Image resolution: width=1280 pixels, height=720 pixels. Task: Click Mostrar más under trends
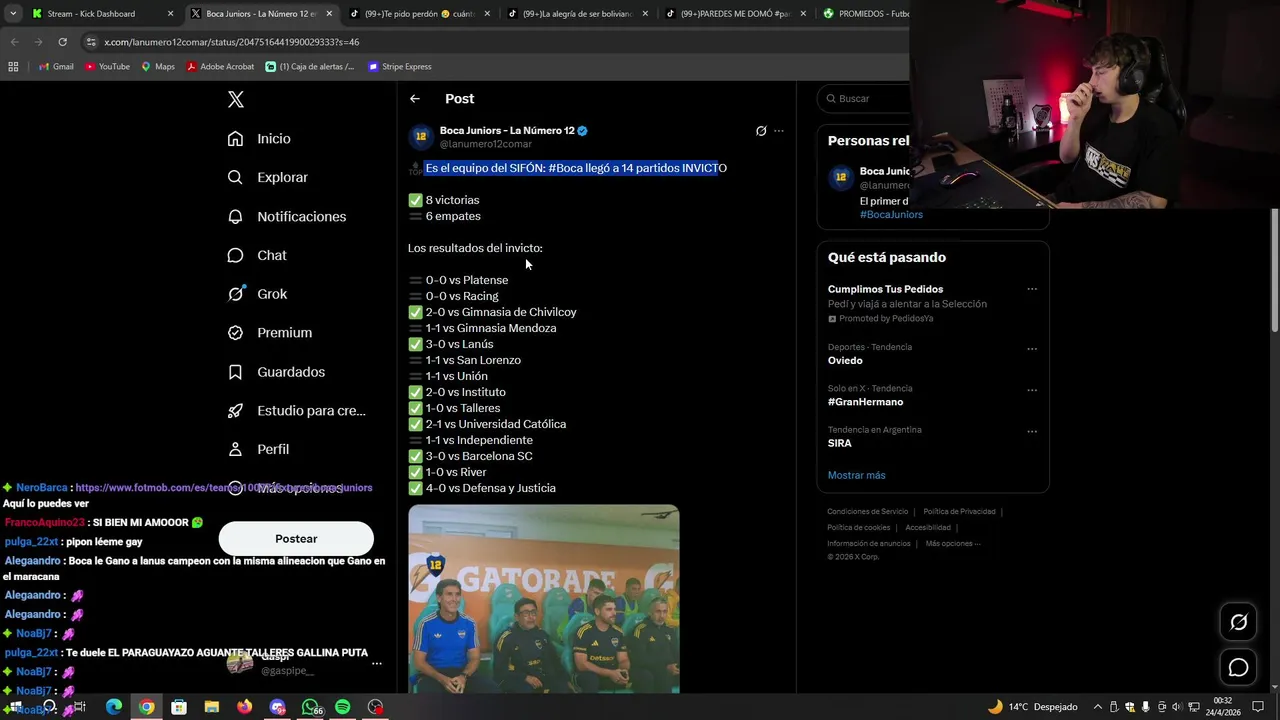tap(856, 475)
